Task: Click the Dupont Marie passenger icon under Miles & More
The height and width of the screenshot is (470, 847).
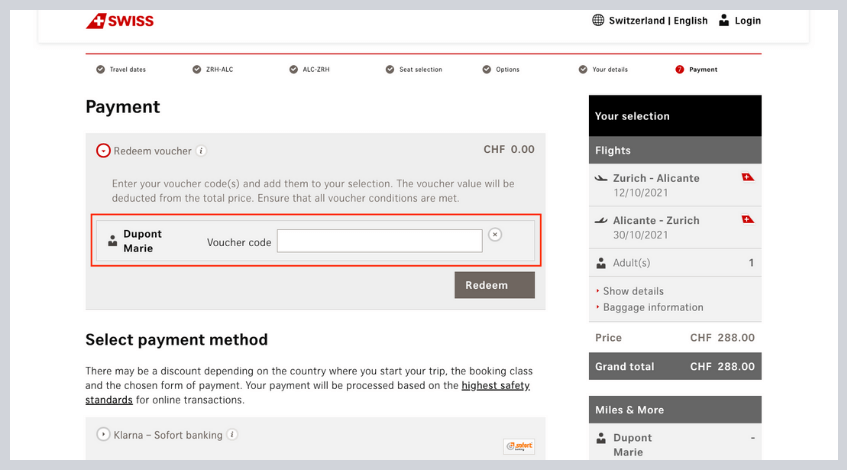Action: coord(601,438)
